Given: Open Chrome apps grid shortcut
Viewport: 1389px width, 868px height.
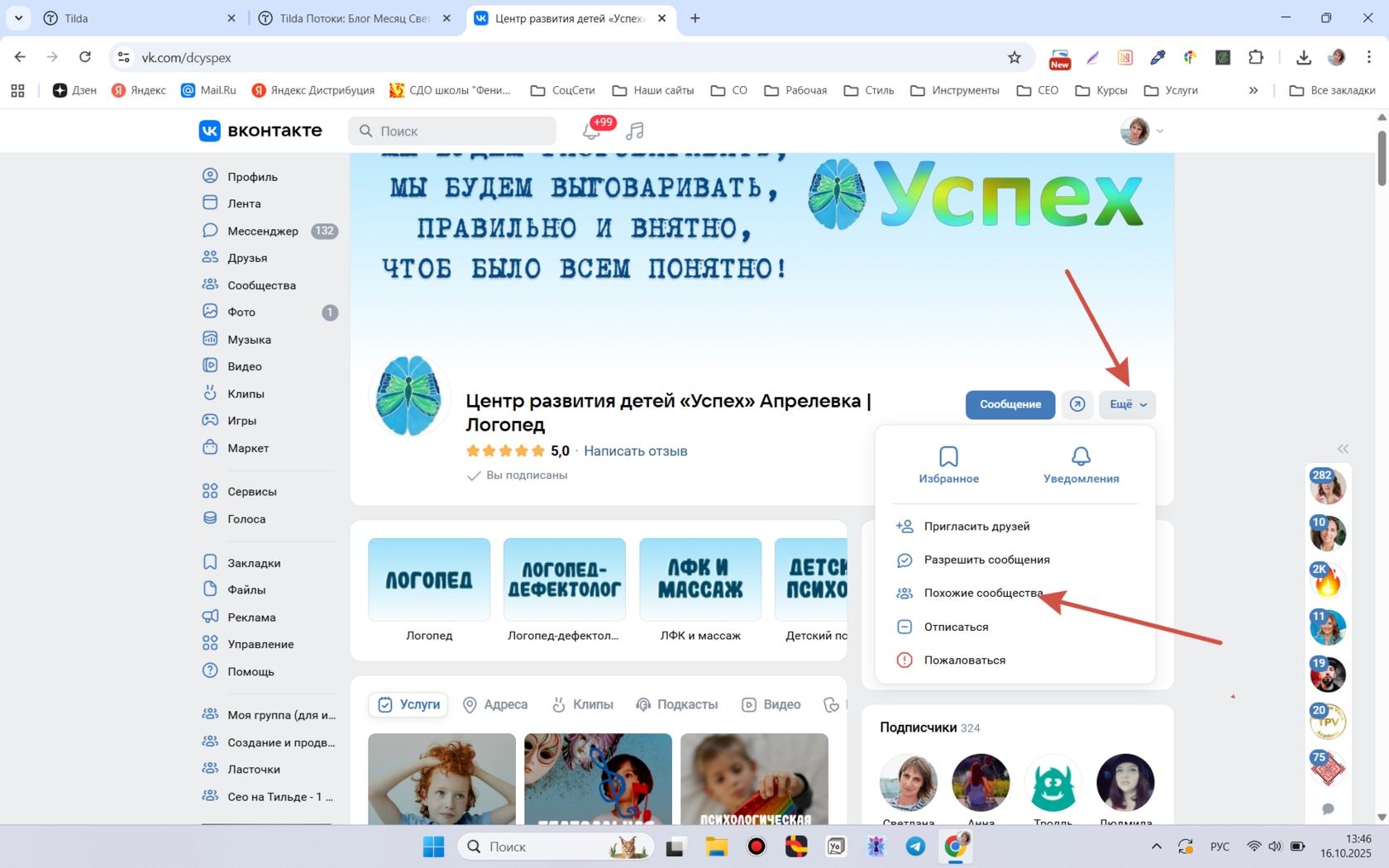Looking at the screenshot, I should point(17,90).
